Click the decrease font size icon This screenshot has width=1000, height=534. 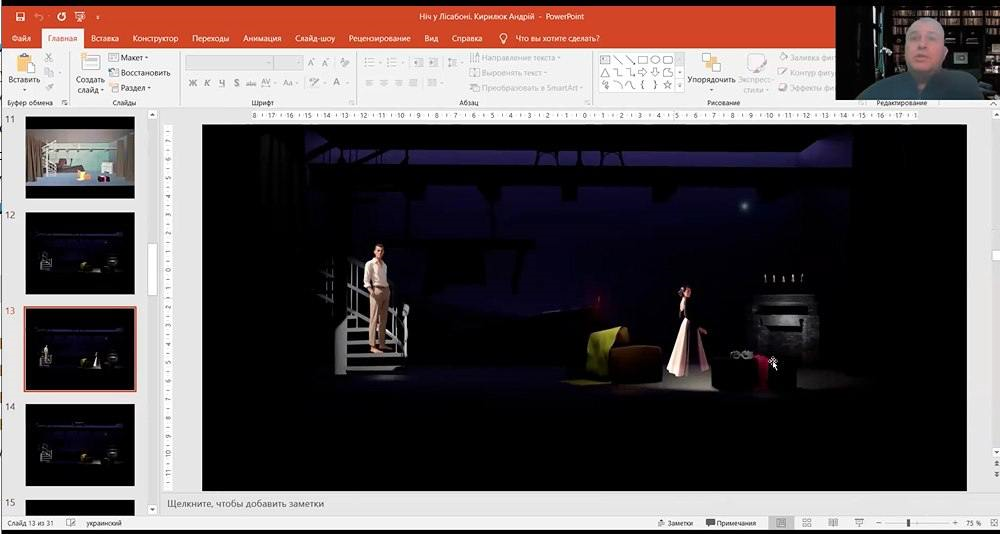coord(326,63)
